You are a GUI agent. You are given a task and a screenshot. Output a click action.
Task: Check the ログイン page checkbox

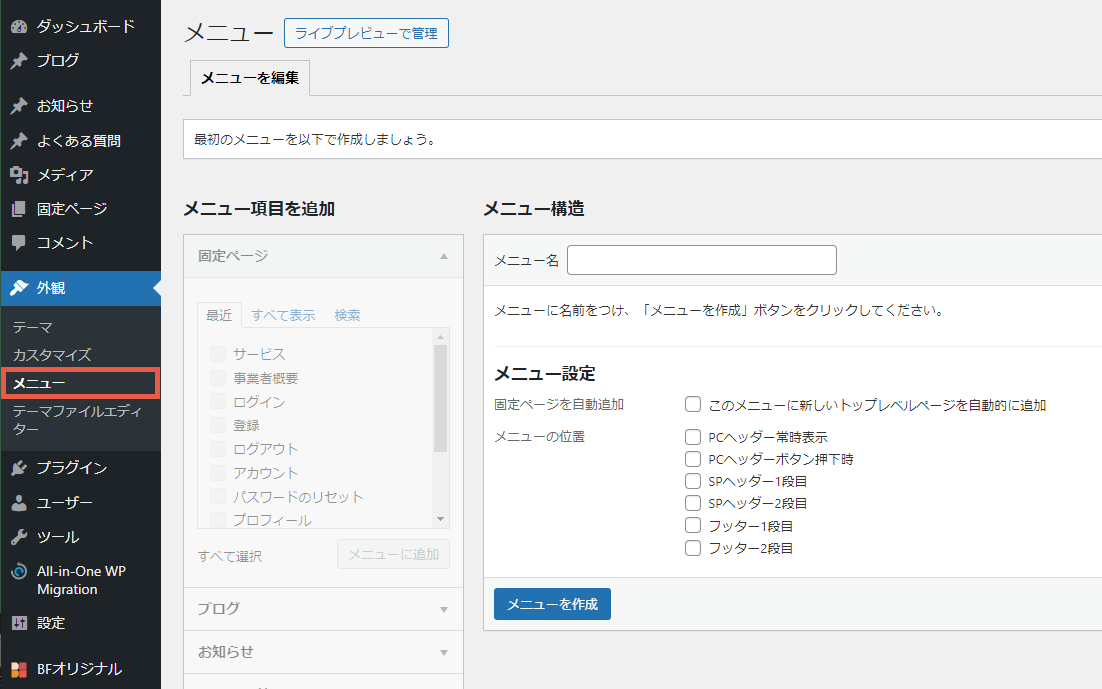click(218, 401)
